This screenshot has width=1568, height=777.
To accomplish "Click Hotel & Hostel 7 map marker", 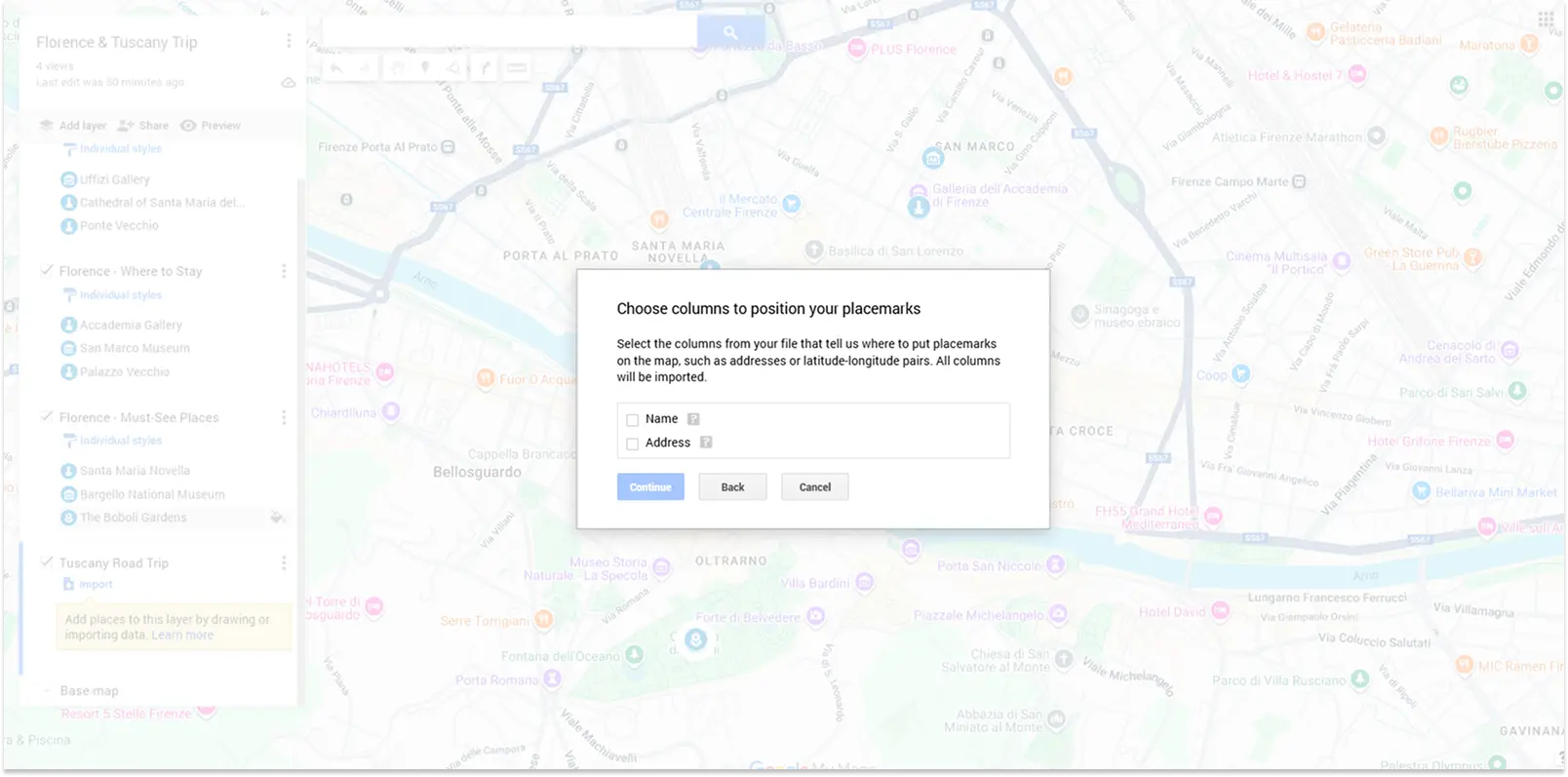I will (x=1356, y=74).
